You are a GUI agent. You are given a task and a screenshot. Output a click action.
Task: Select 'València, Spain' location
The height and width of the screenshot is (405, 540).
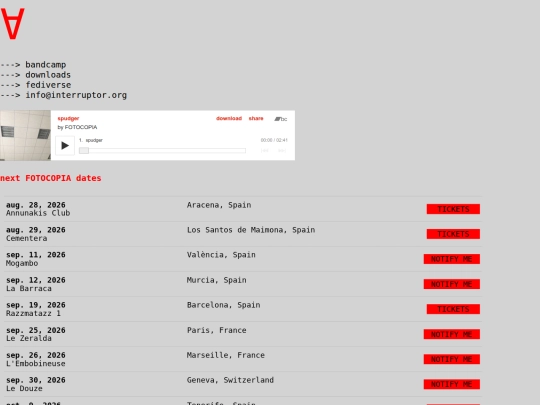221,255
